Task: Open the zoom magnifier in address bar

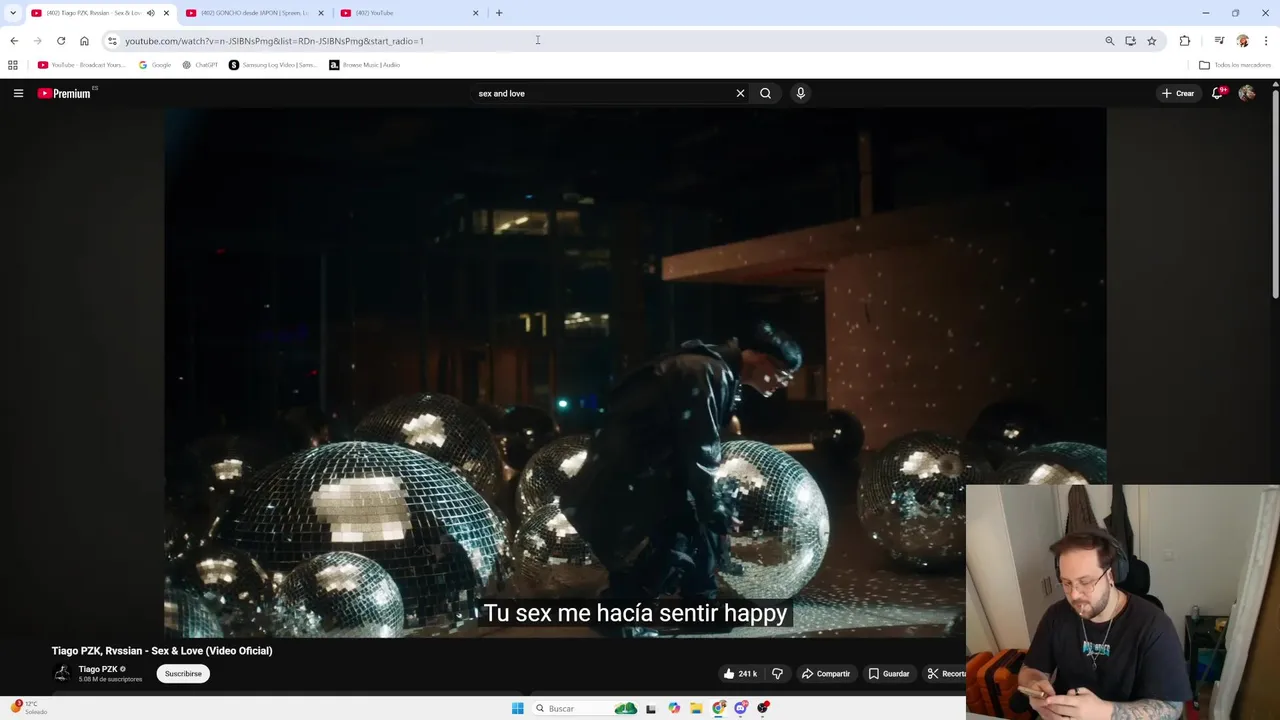Action: (x=1109, y=41)
